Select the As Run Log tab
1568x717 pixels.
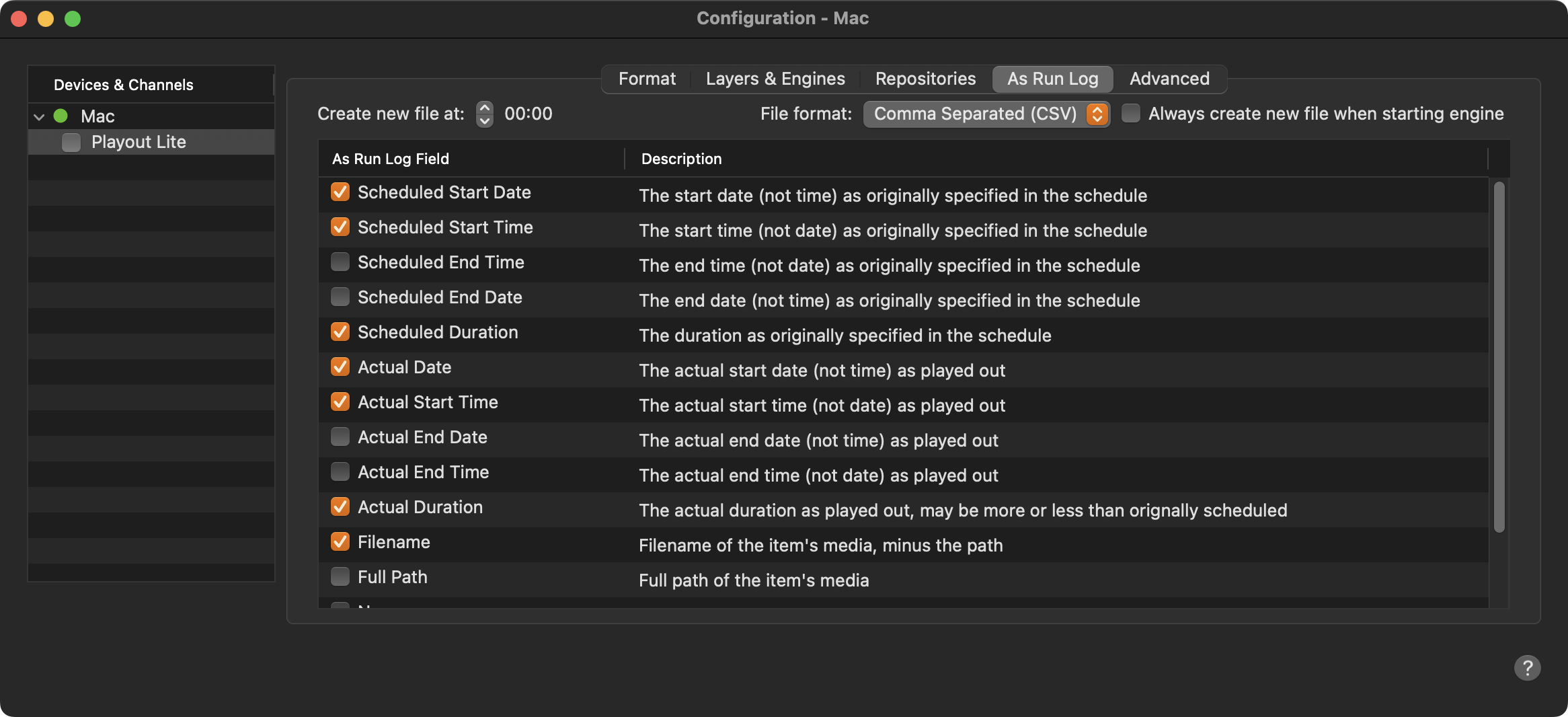click(x=1052, y=79)
